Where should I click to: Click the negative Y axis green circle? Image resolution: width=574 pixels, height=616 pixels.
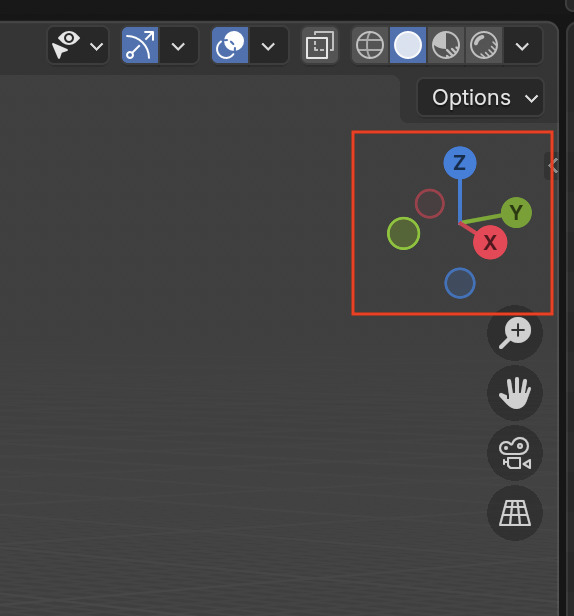tap(403, 233)
